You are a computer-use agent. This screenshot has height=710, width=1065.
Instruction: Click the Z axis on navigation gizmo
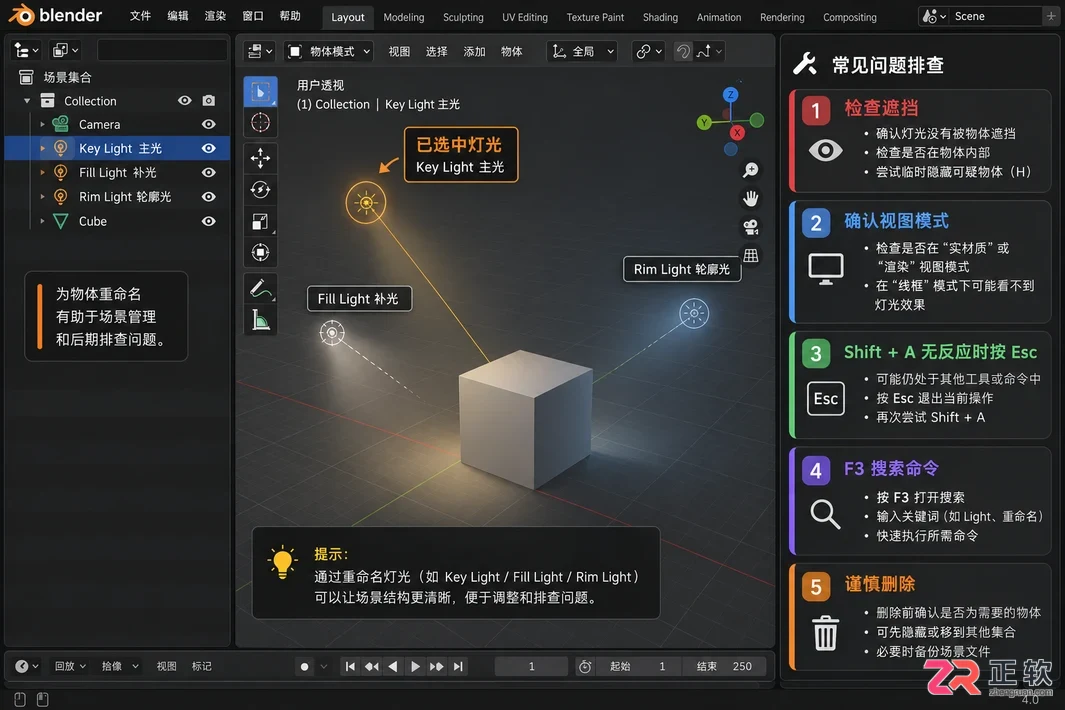click(730, 94)
